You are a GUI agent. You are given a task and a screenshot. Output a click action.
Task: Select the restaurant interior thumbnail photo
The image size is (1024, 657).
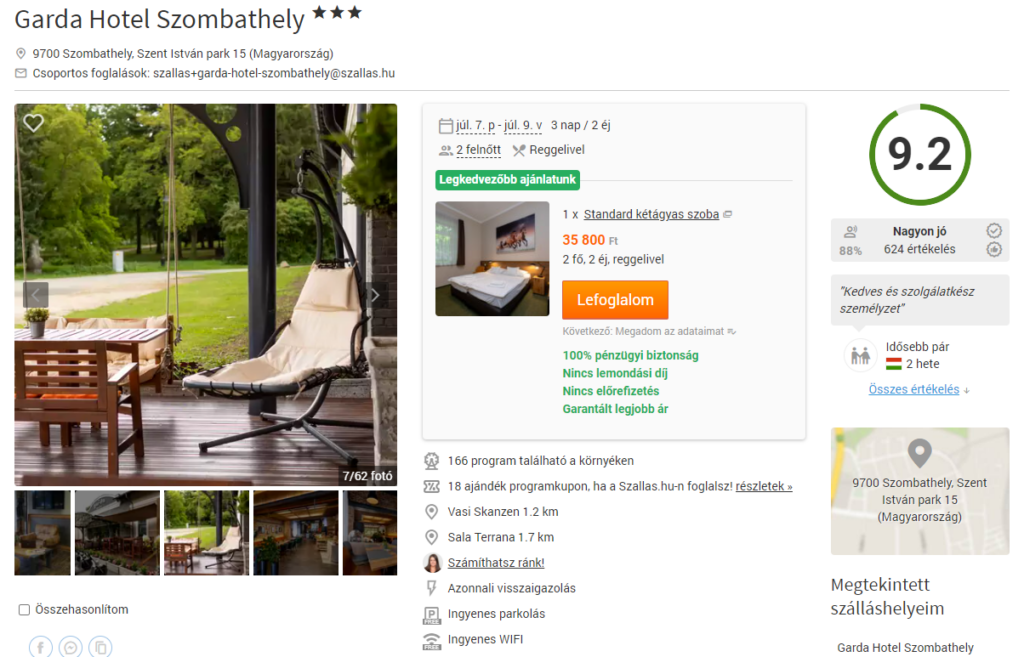coord(296,533)
